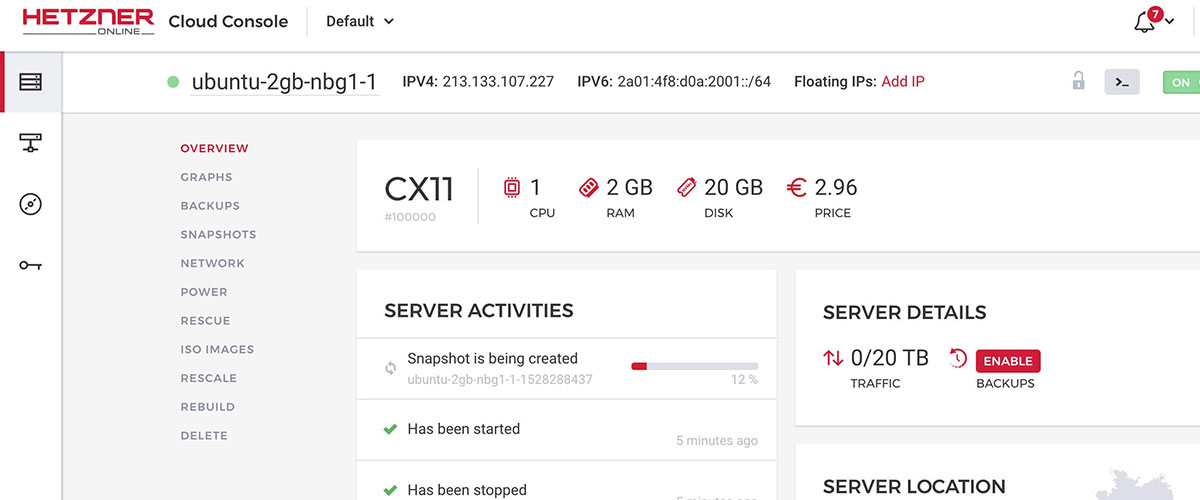Edit the server name ubuntu-2gb-nbg1-1
This screenshot has height=500, width=1200.
click(285, 82)
